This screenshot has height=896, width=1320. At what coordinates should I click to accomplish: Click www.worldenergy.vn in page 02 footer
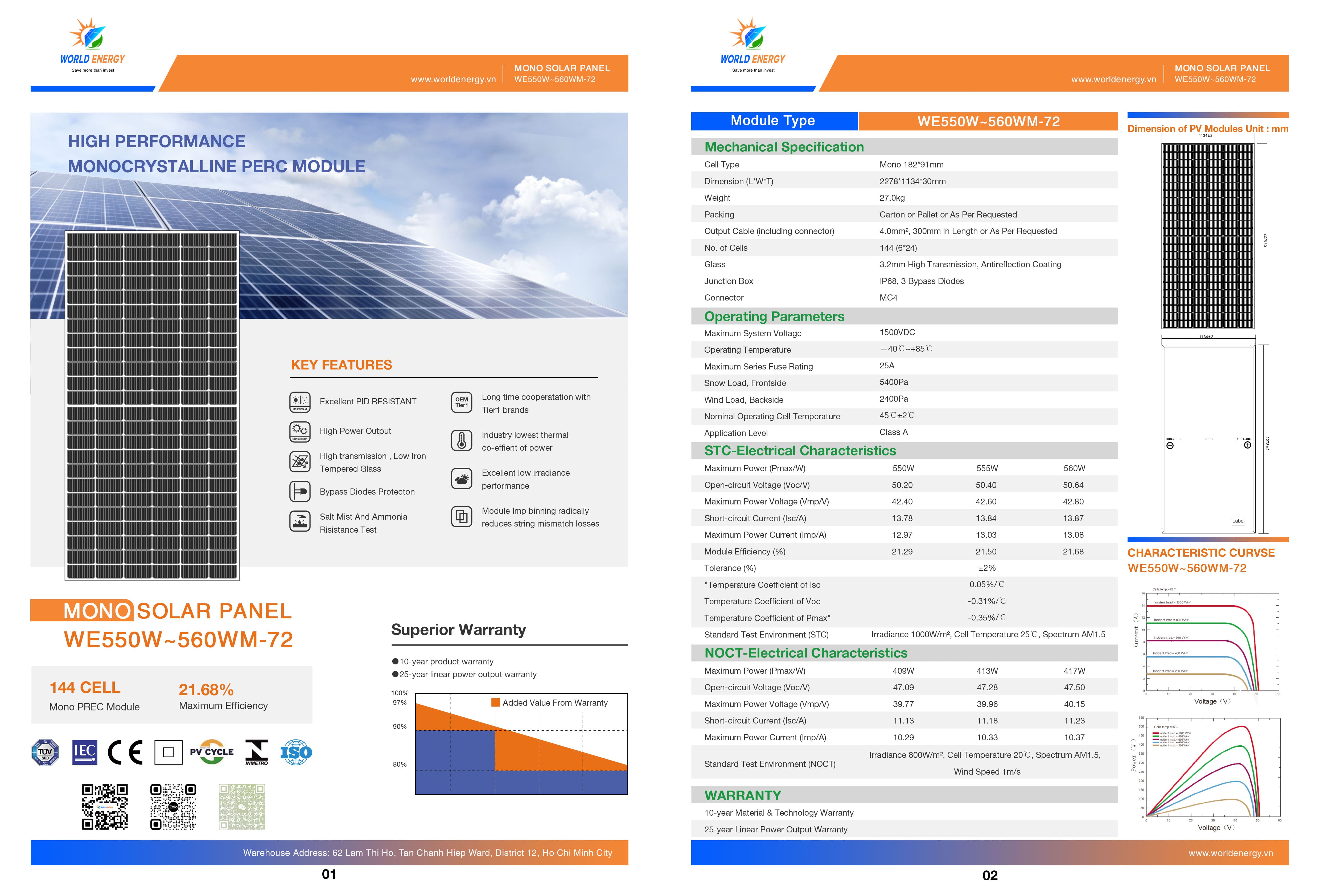click(x=1230, y=853)
